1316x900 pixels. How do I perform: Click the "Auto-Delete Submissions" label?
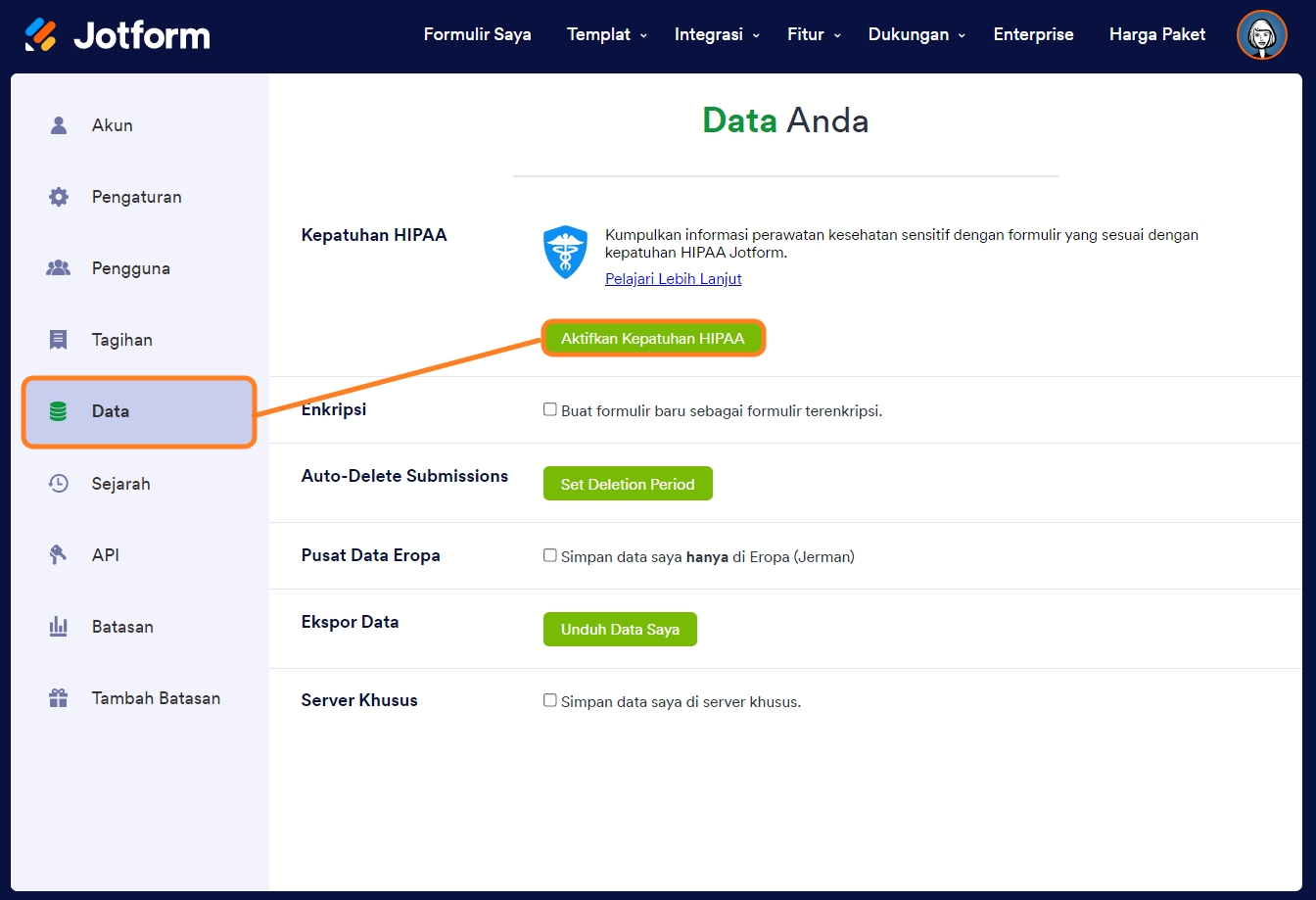405,476
